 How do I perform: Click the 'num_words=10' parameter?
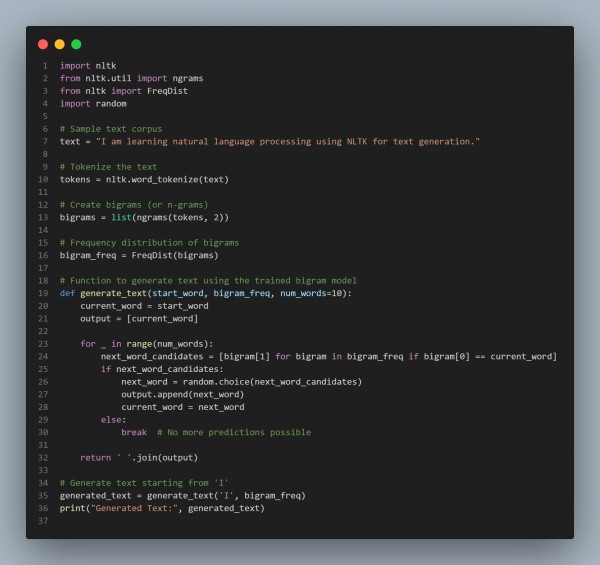(x=311, y=293)
